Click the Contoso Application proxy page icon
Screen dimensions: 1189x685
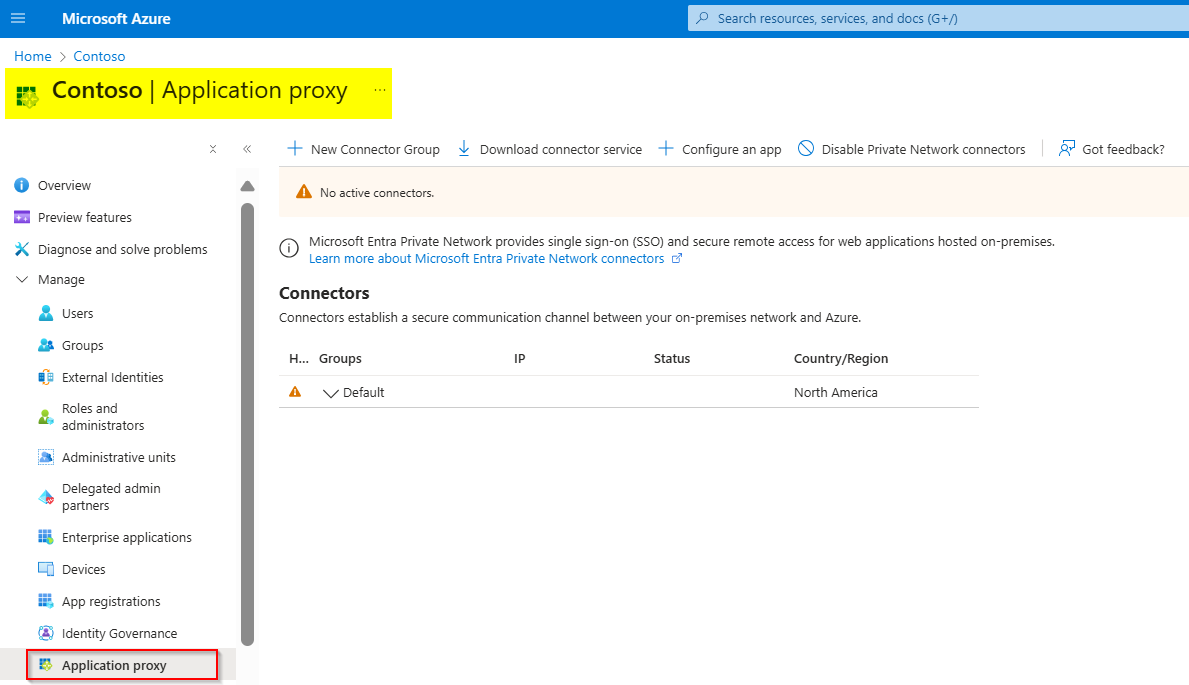(x=27, y=97)
